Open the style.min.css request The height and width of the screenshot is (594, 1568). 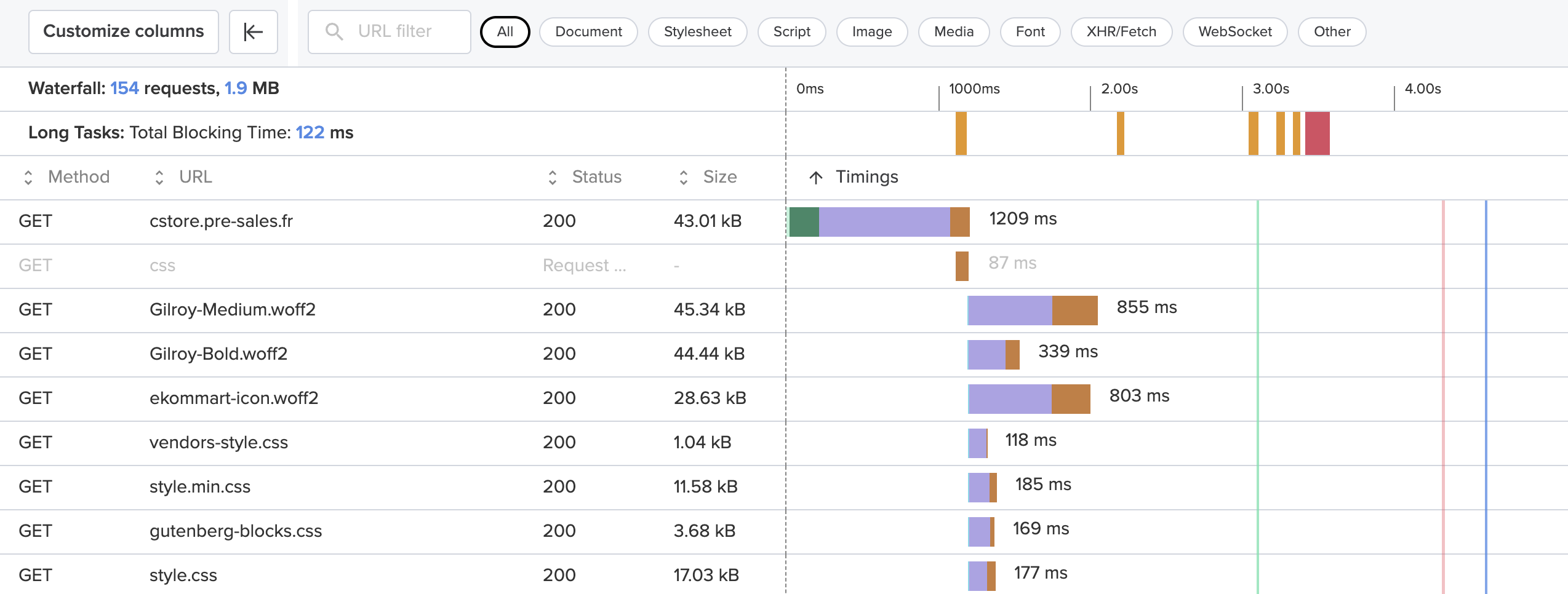point(200,487)
